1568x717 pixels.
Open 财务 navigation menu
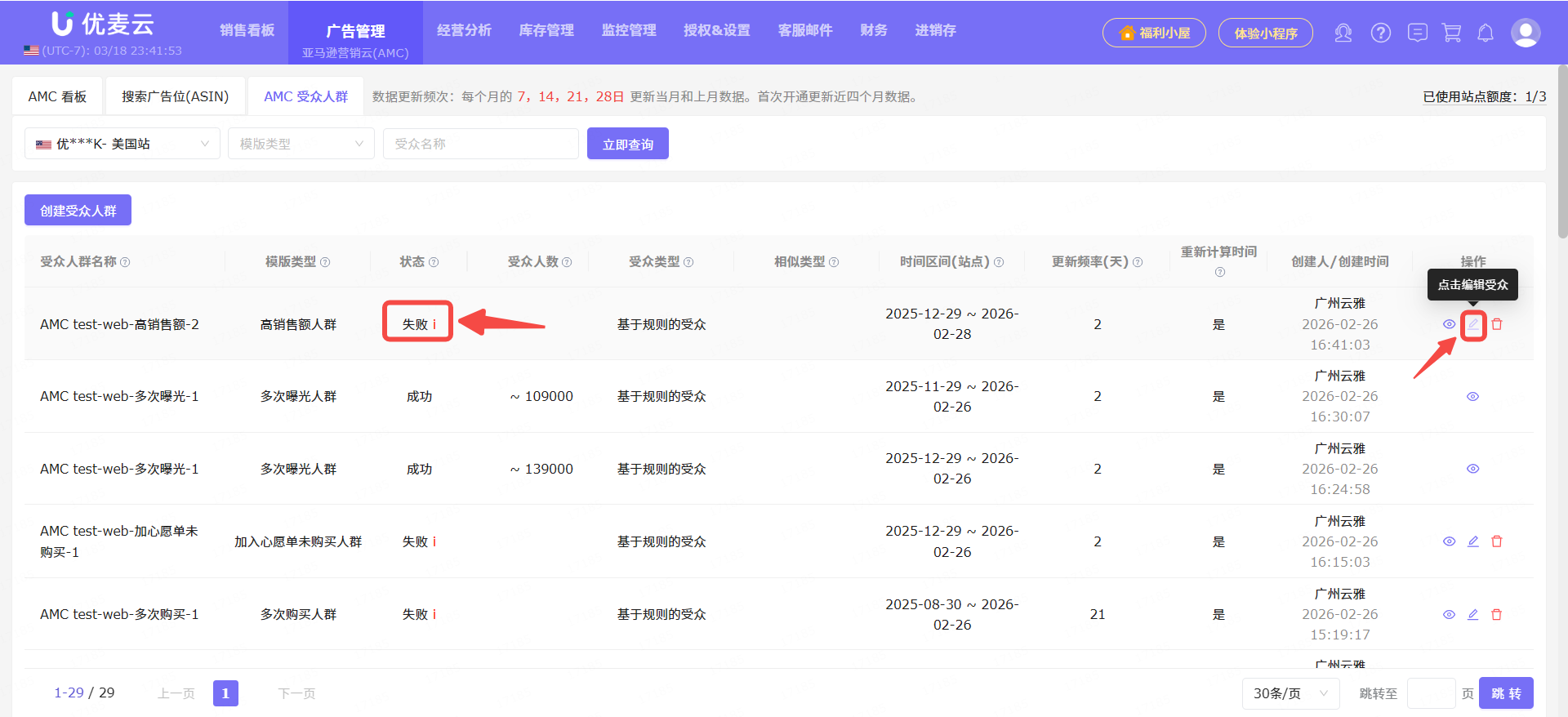pyautogui.click(x=874, y=30)
